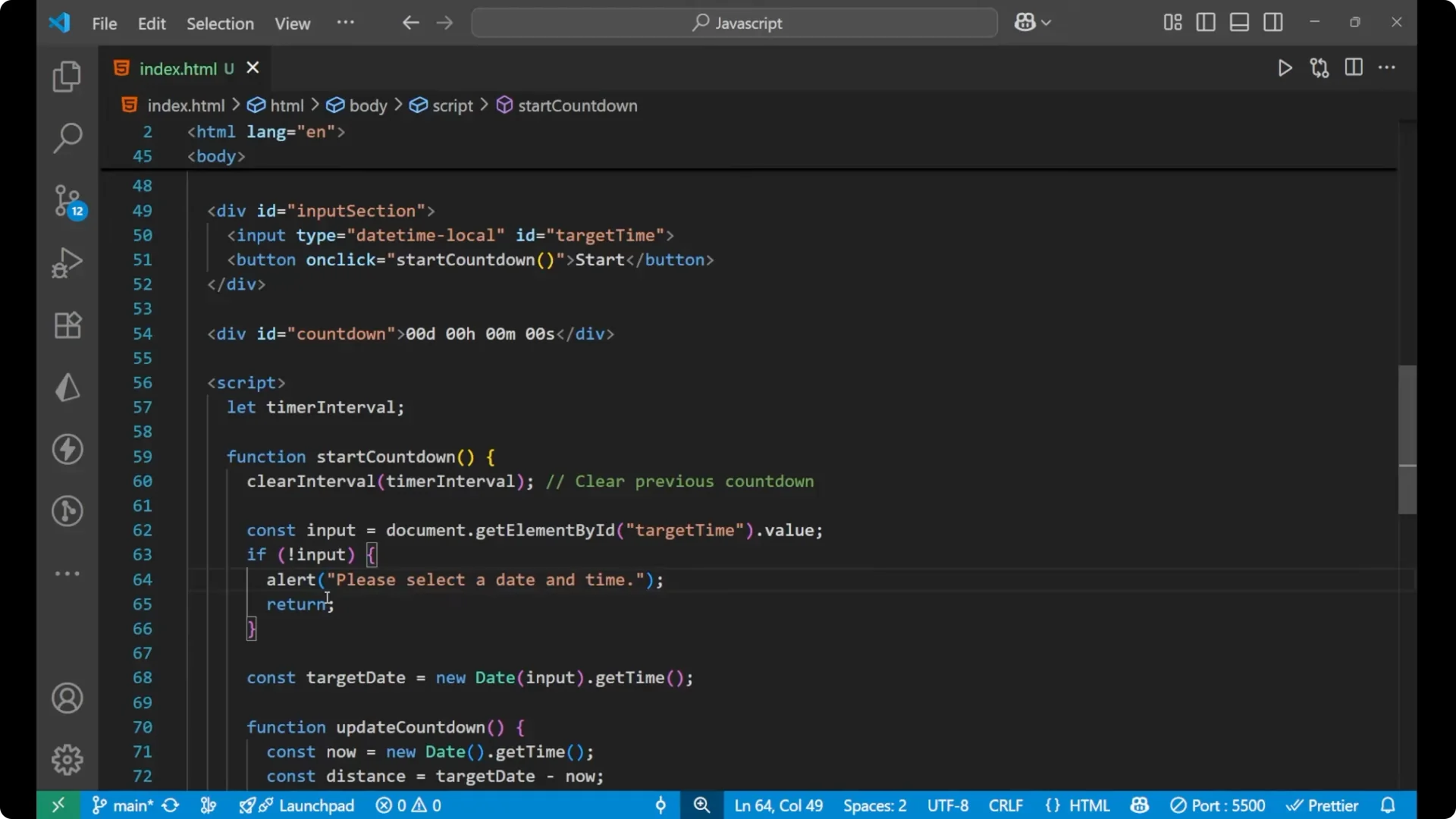Toggle the bottom panel visibility
Viewport: 1456px width, 819px height.
1239,22
